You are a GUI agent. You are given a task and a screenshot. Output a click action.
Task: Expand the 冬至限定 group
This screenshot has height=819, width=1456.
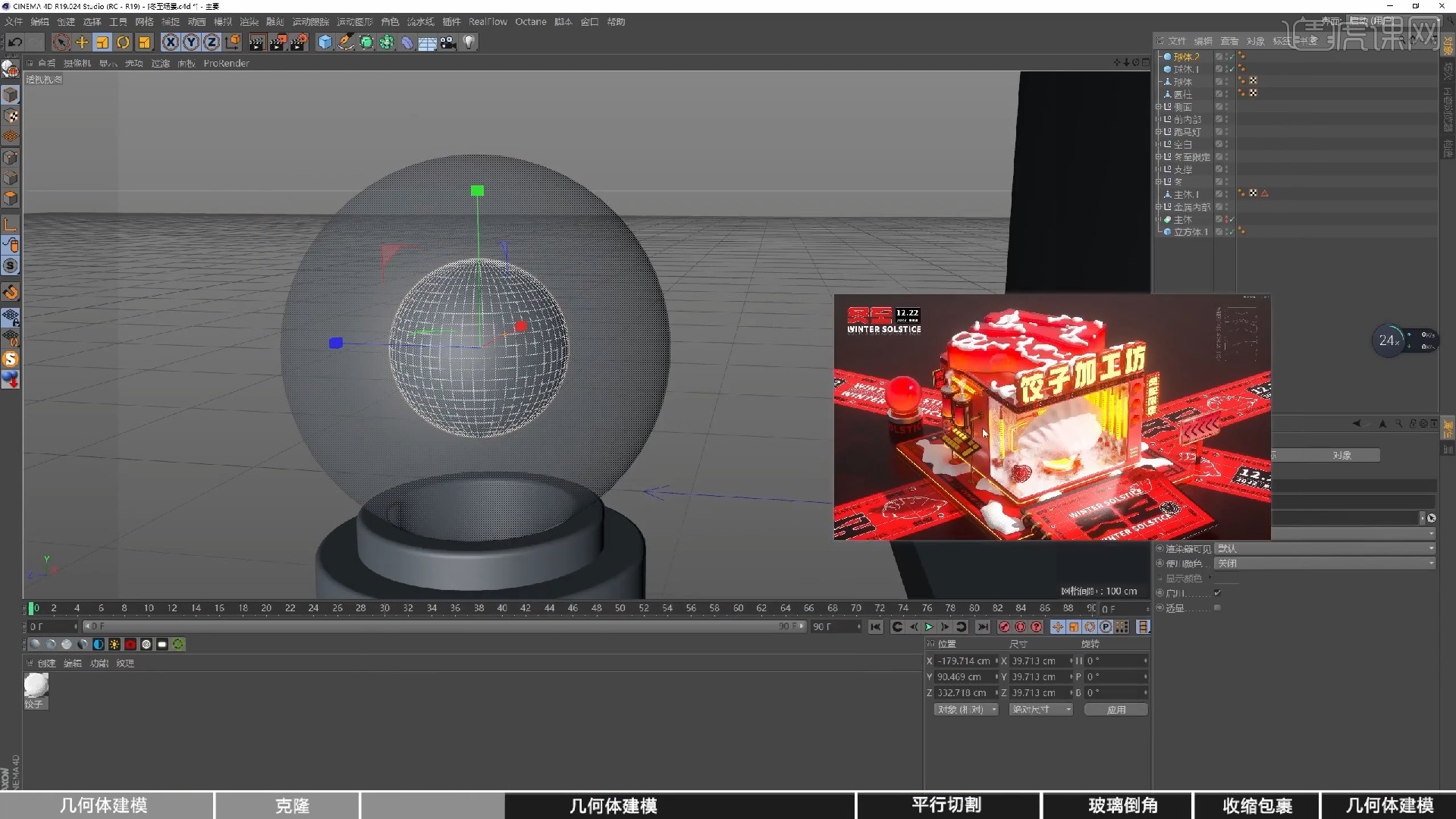(x=1158, y=157)
